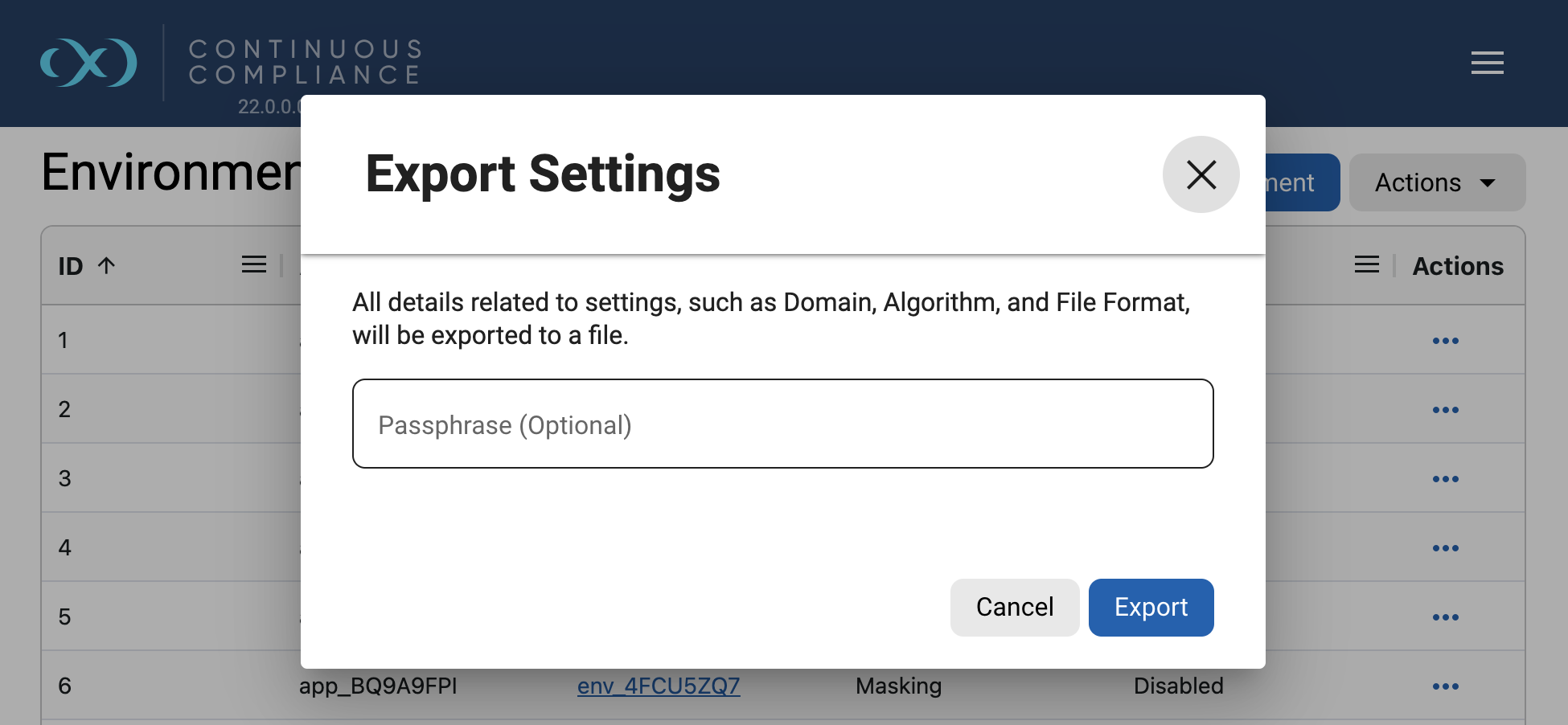The height and width of the screenshot is (725, 1568).
Task: Click the blue Add Environment button
Action: pos(1293,182)
